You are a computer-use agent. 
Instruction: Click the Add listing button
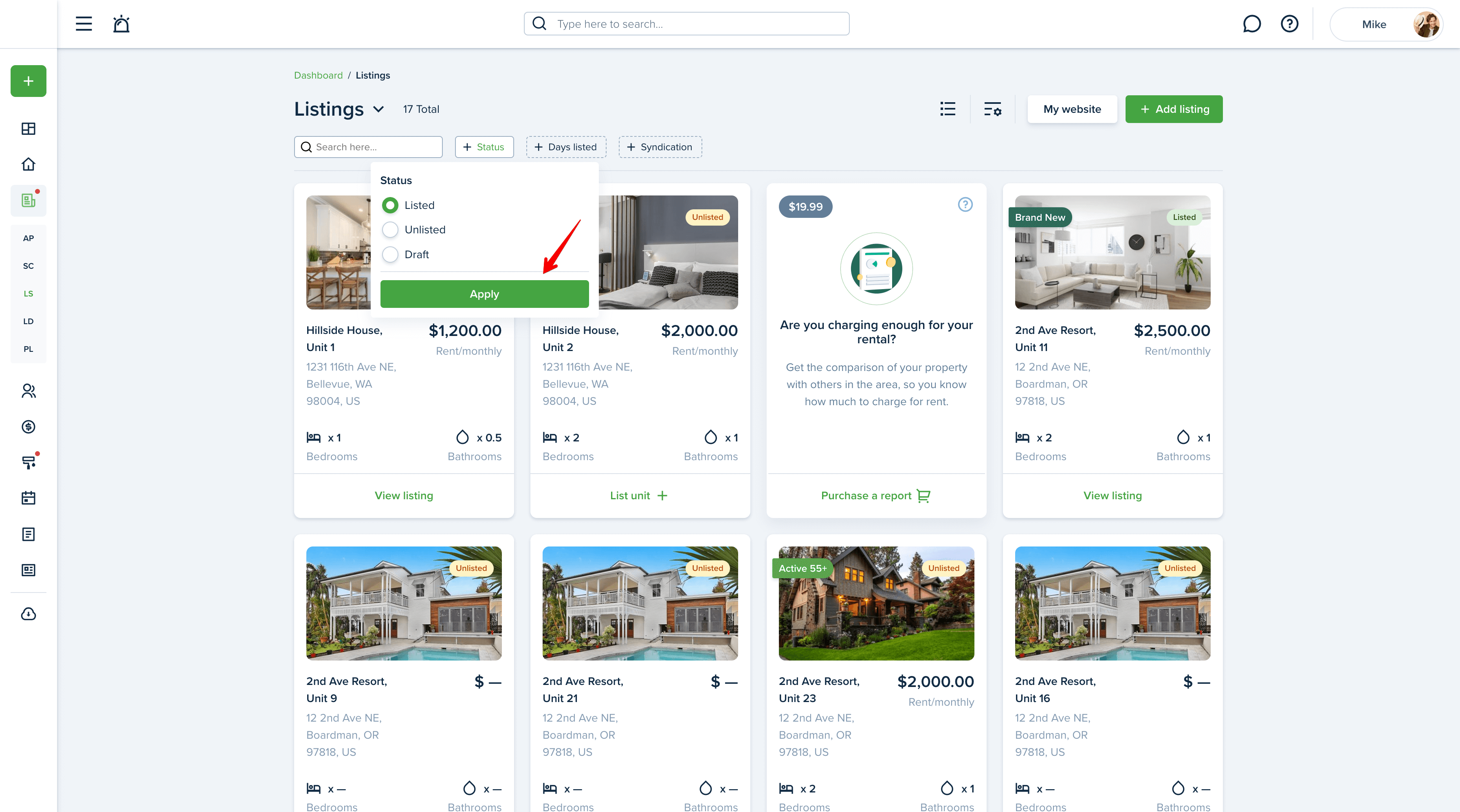1174,110
